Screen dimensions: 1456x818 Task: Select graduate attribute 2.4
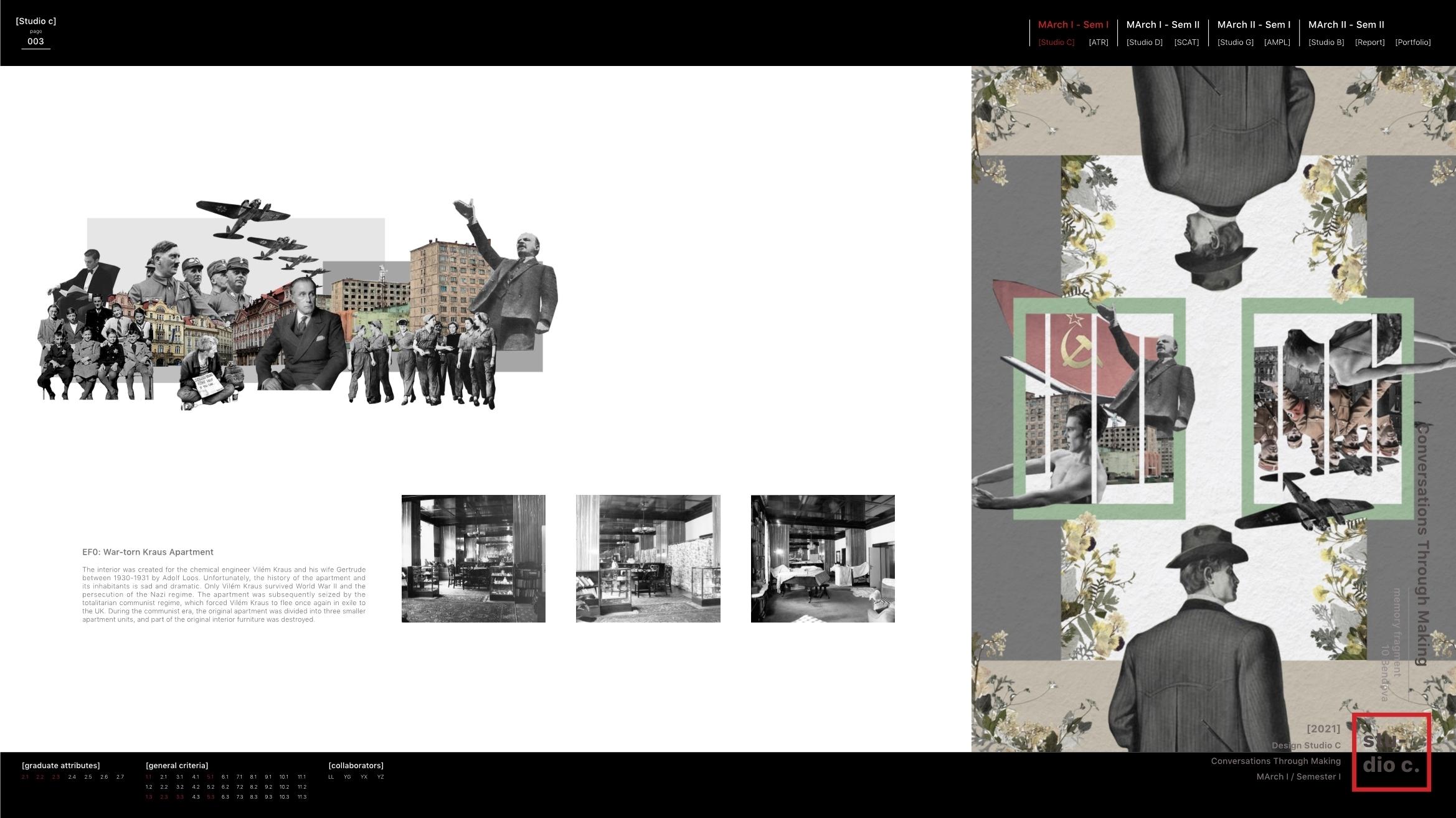(72, 777)
